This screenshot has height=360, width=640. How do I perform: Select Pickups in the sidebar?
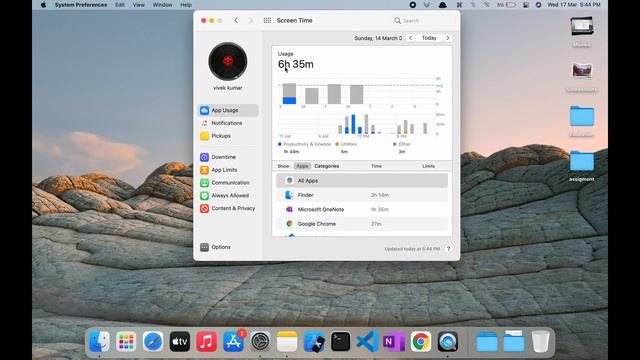tap(221, 136)
